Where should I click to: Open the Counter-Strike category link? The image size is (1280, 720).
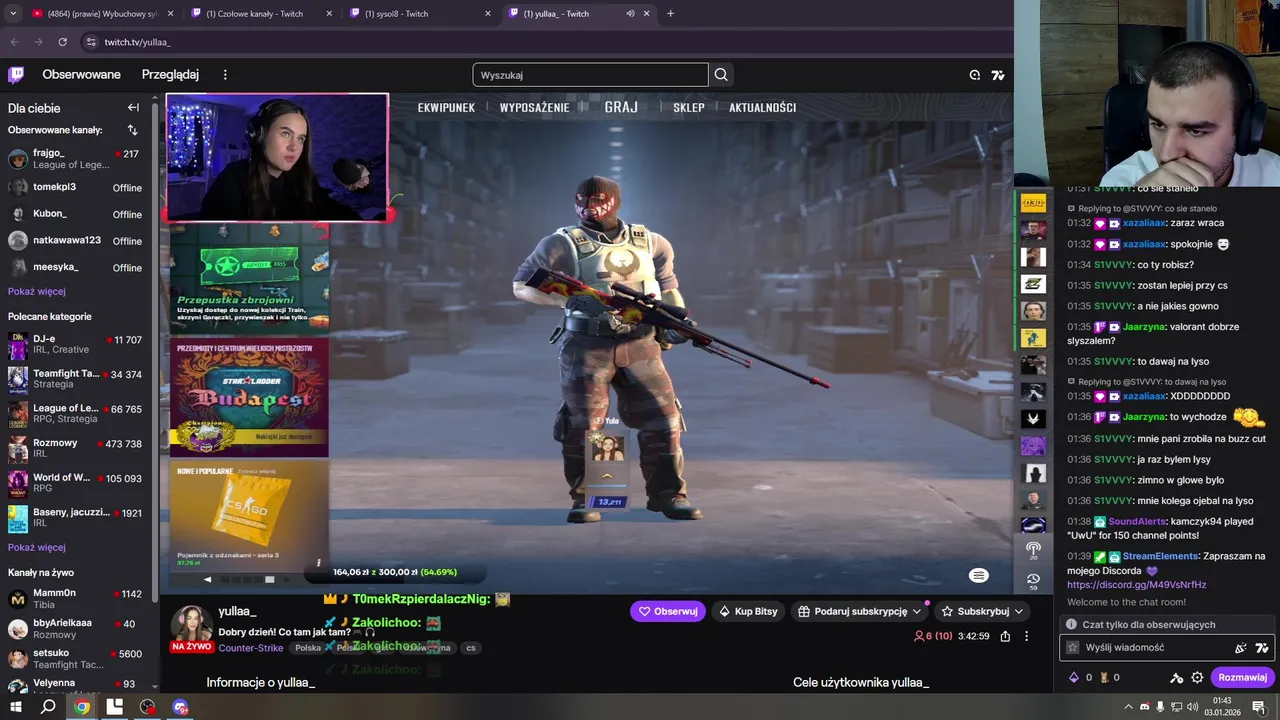coord(252,648)
